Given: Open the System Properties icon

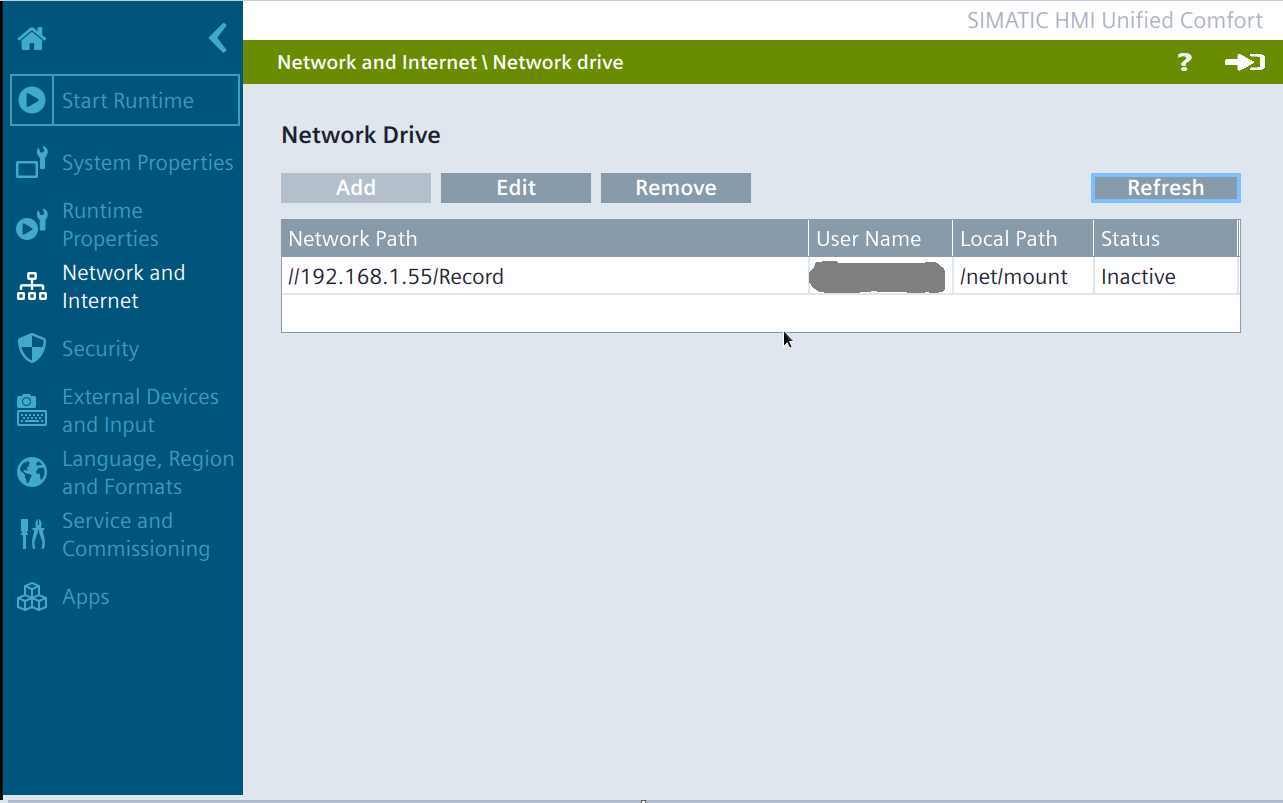Looking at the screenshot, I should 32,163.
